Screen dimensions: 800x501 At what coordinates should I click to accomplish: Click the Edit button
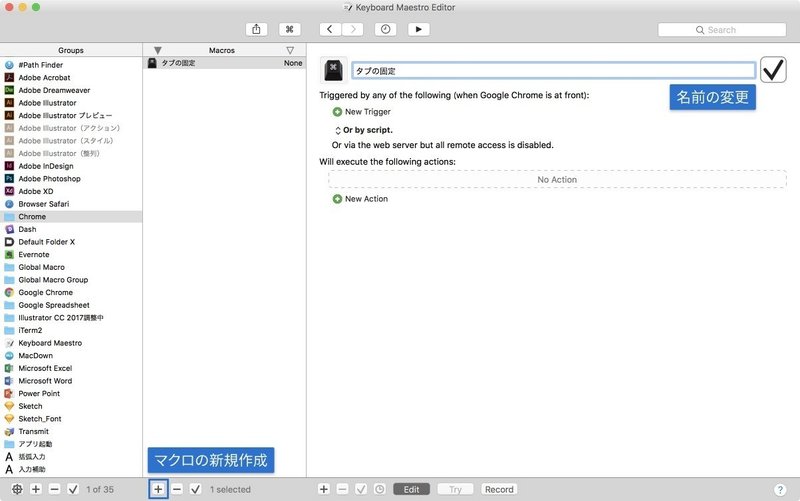(x=412, y=489)
